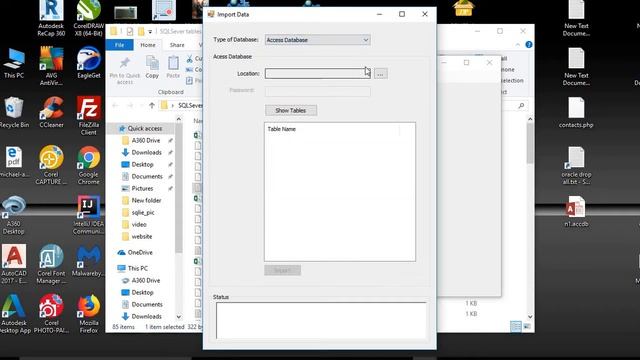This screenshot has width=640, height=360.
Task: Open the This PC desktop icon
Action: point(14,64)
